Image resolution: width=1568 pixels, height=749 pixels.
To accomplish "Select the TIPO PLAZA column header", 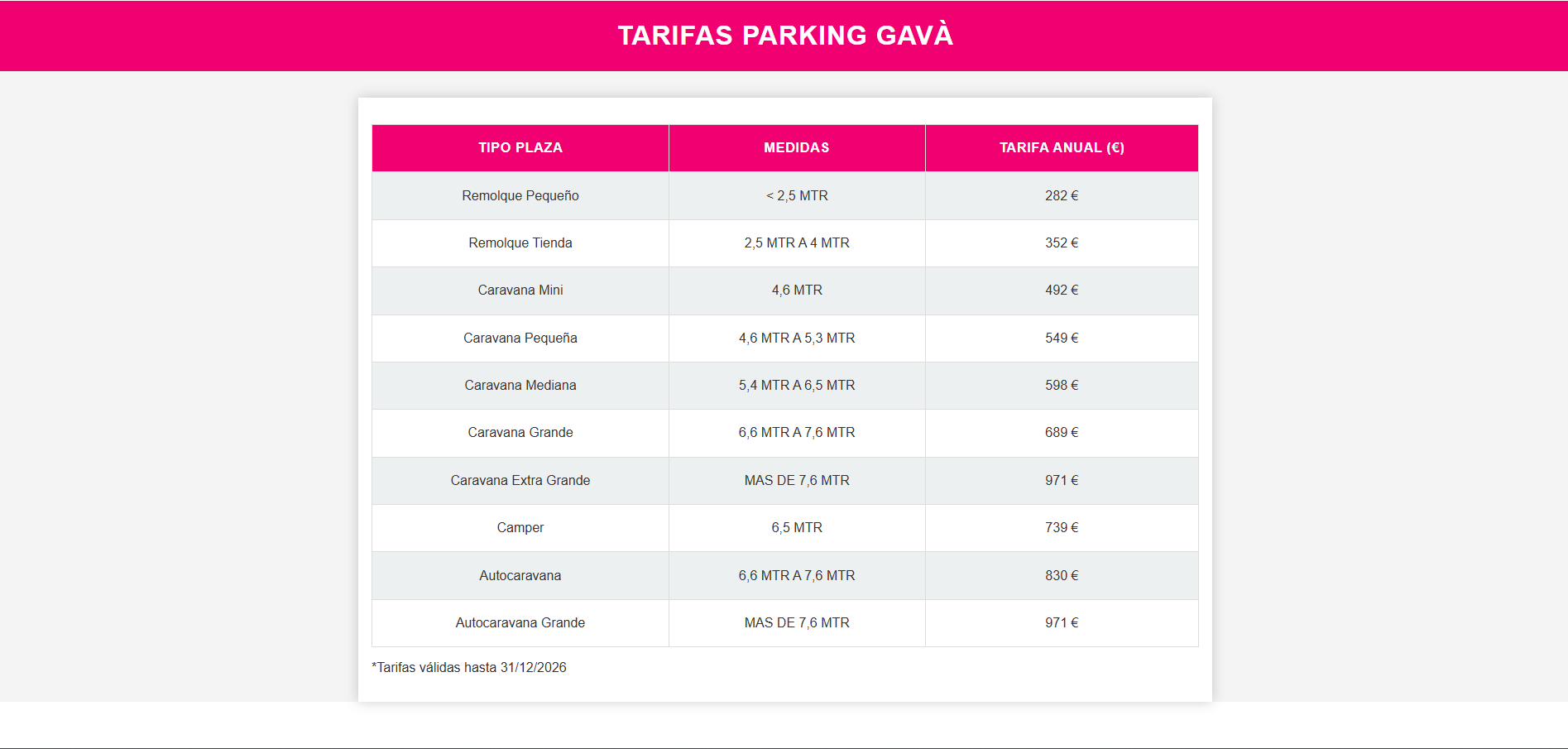I will [520, 148].
